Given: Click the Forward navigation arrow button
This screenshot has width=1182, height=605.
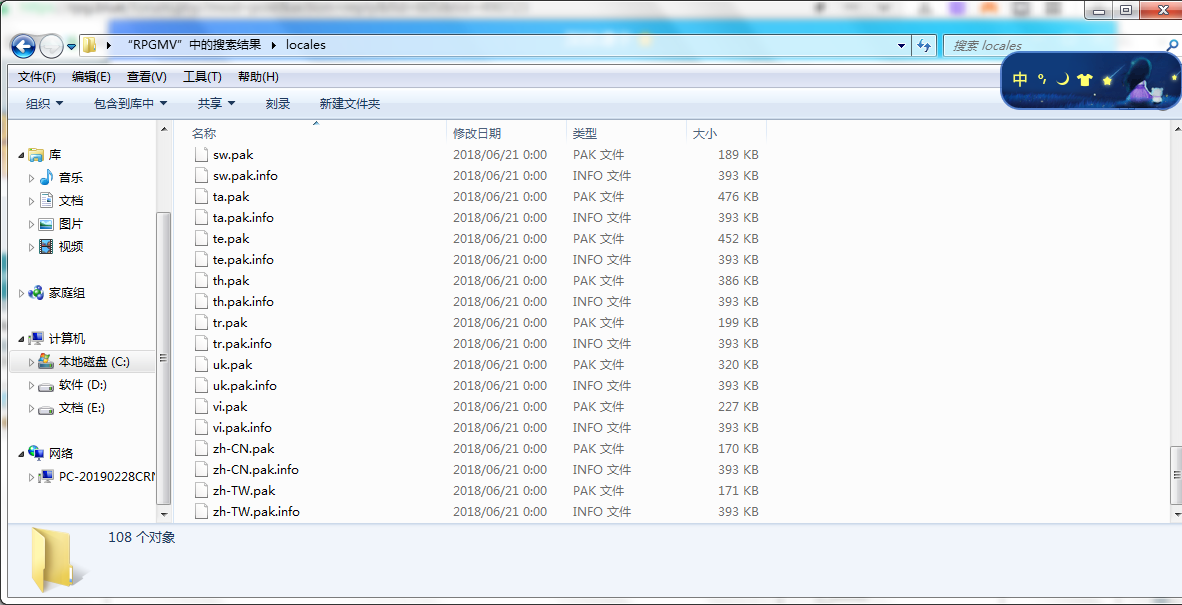Looking at the screenshot, I should (x=51, y=47).
